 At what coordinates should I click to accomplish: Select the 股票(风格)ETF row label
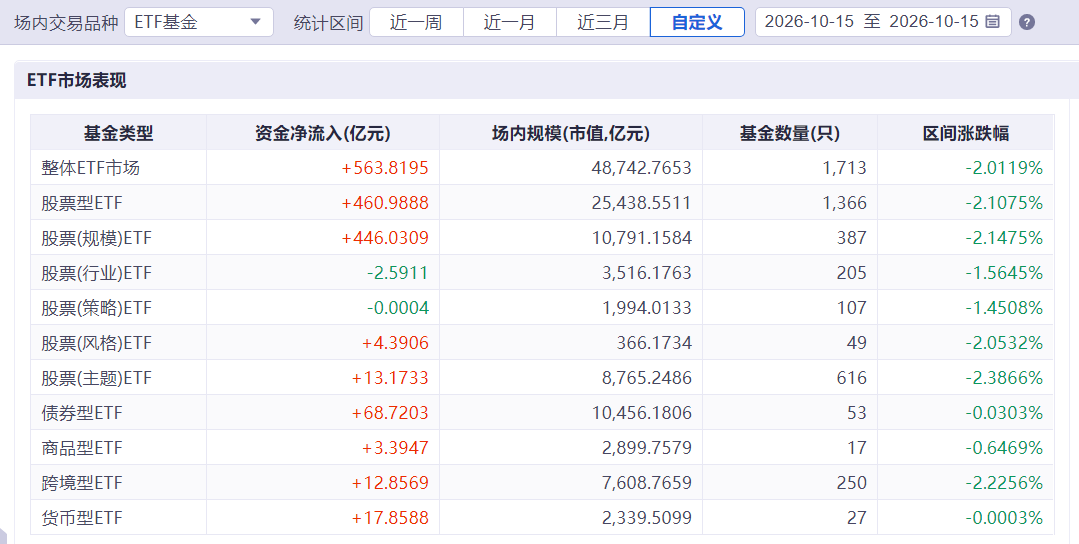point(96,343)
